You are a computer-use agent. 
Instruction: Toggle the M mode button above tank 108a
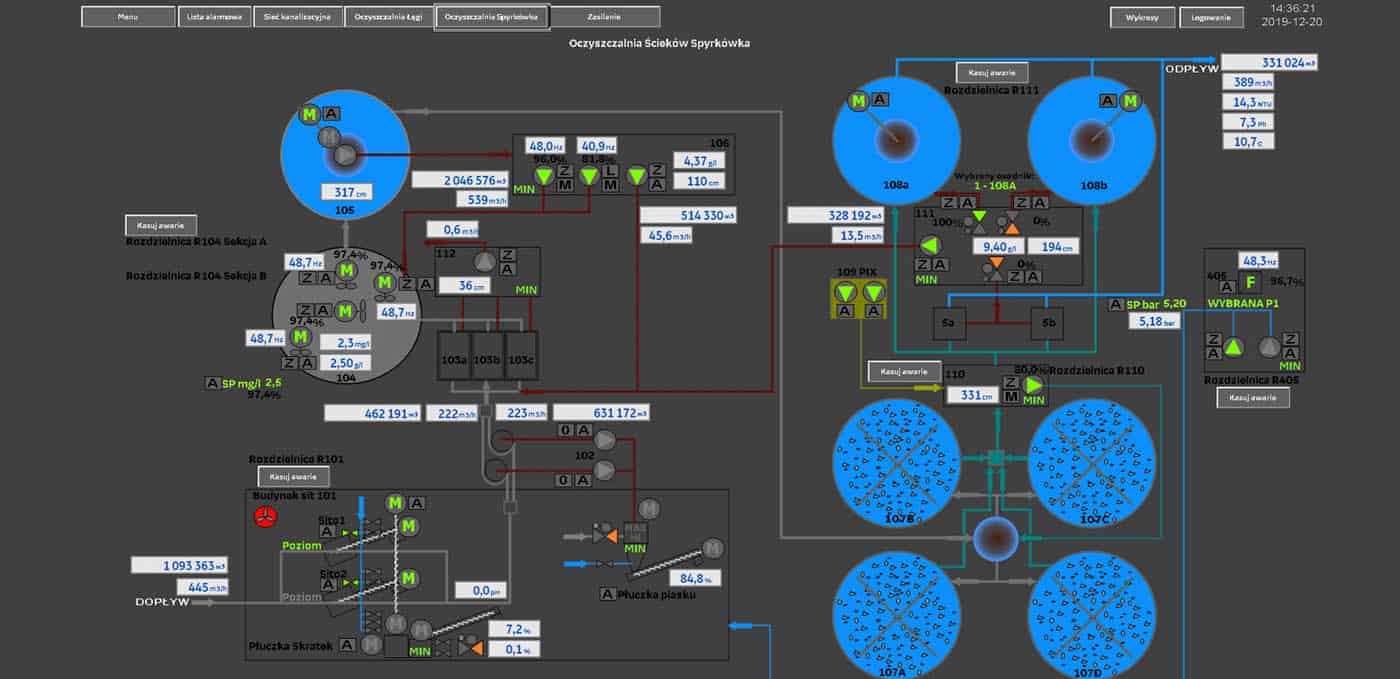pyautogui.click(x=856, y=102)
